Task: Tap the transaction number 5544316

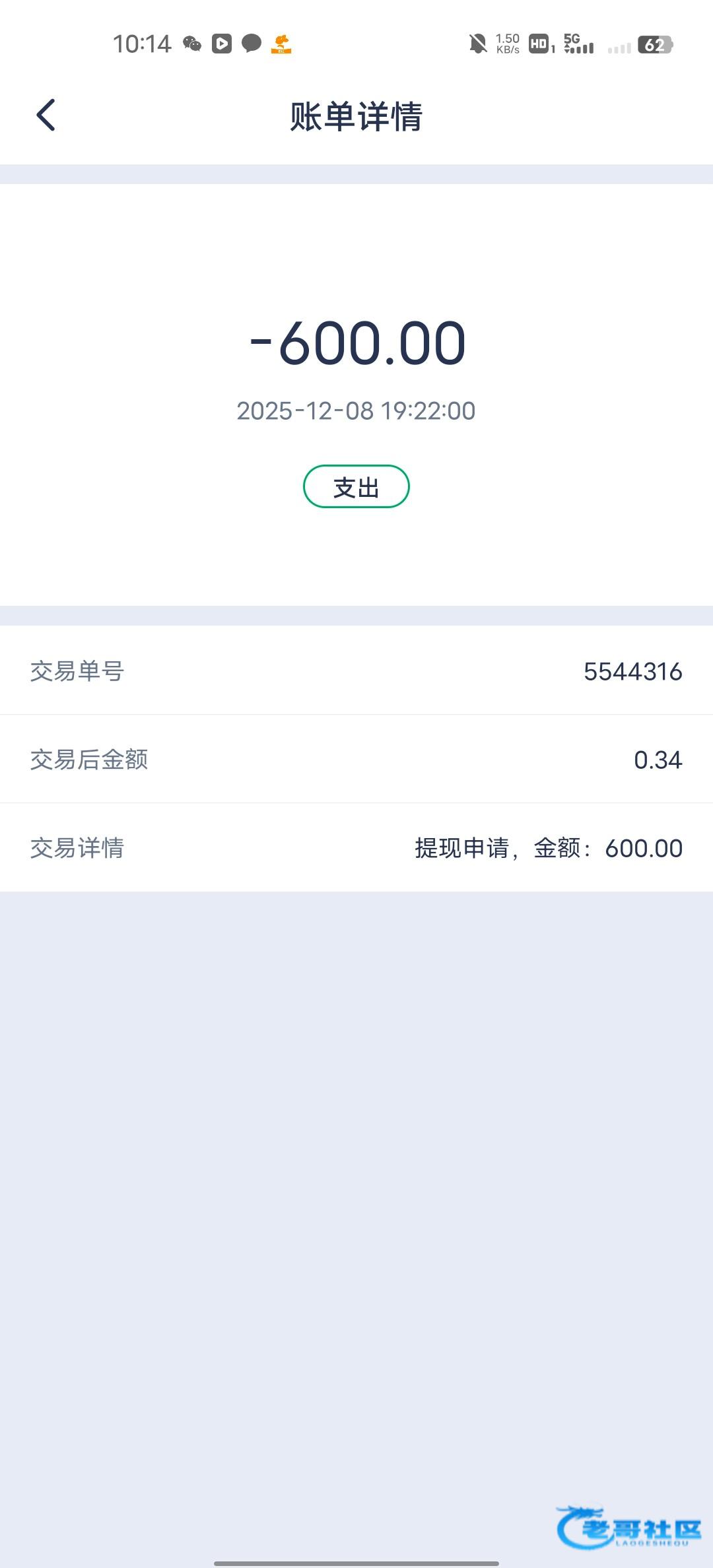Action: [632, 672]
